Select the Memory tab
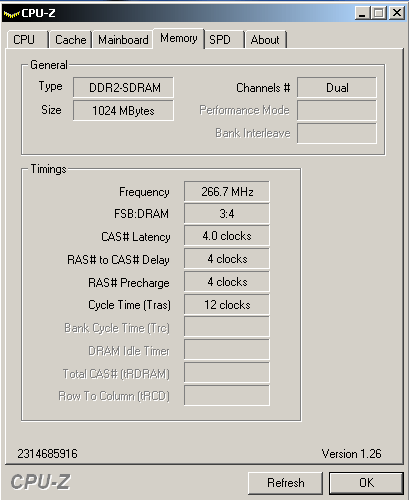409x500 pixels. click(x=179, y=38)
